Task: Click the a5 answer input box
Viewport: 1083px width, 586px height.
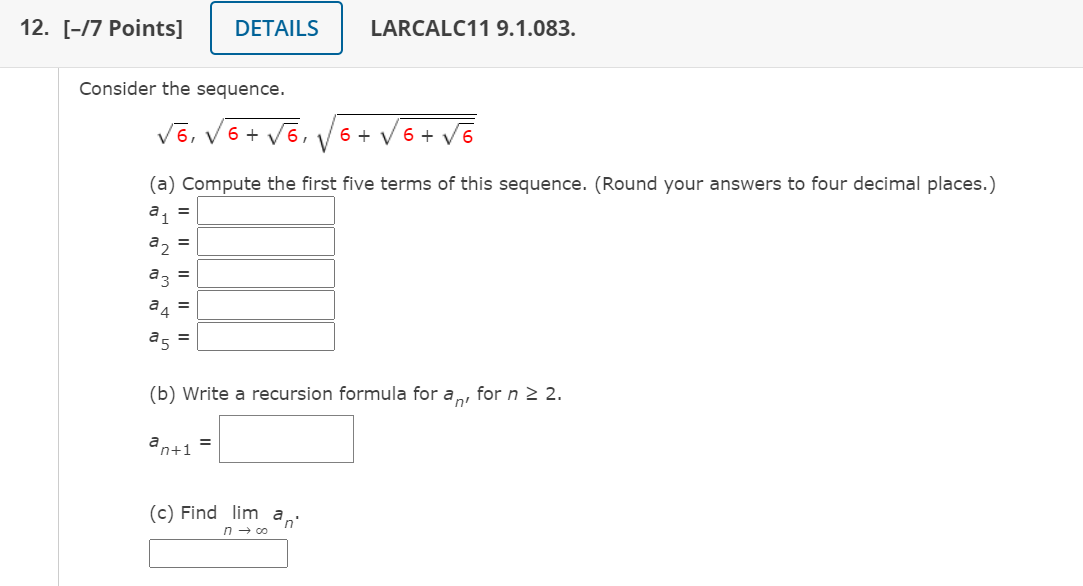Action: click(265, 336)
